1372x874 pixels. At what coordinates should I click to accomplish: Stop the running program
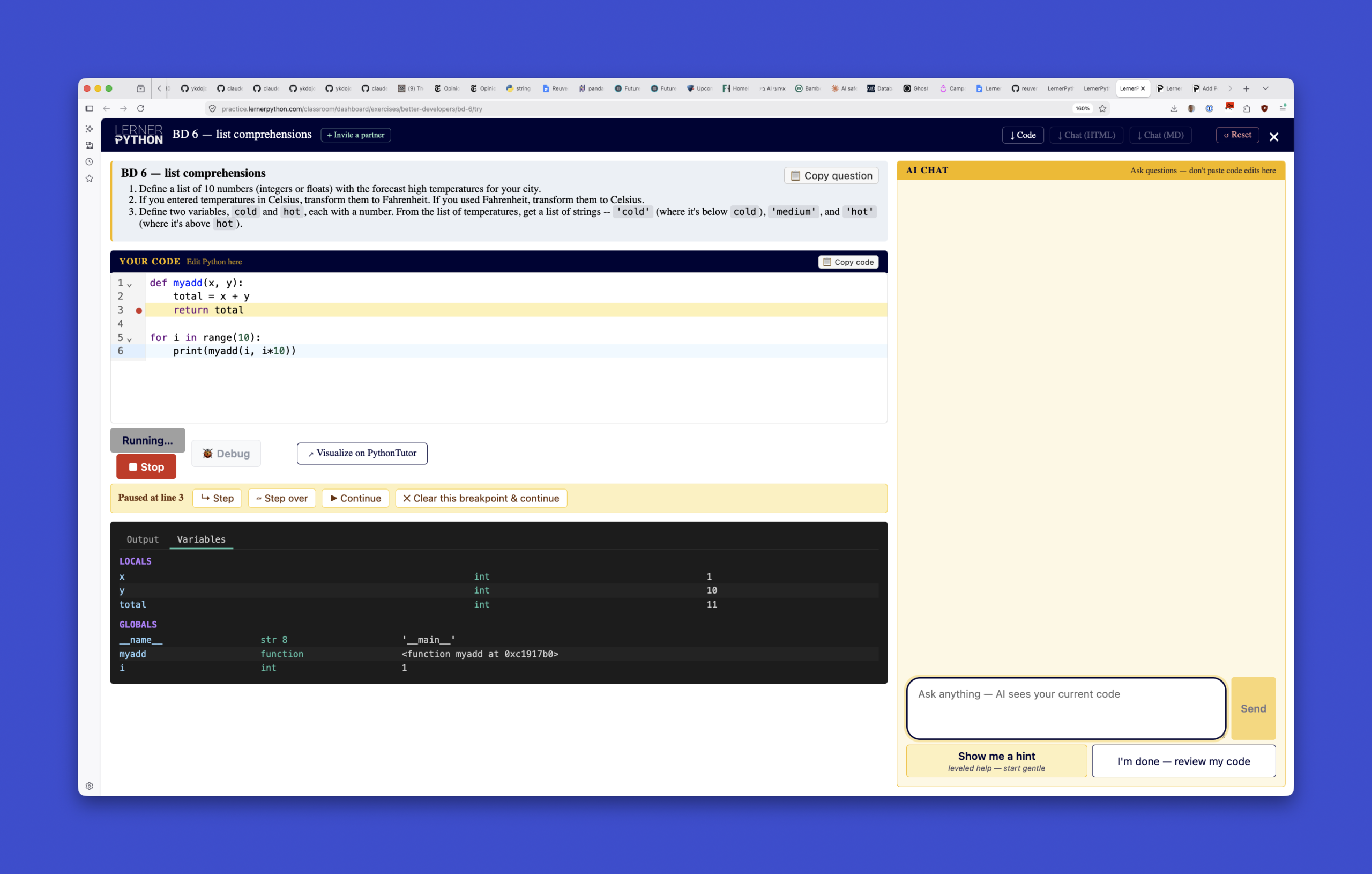tap(146, 467)
